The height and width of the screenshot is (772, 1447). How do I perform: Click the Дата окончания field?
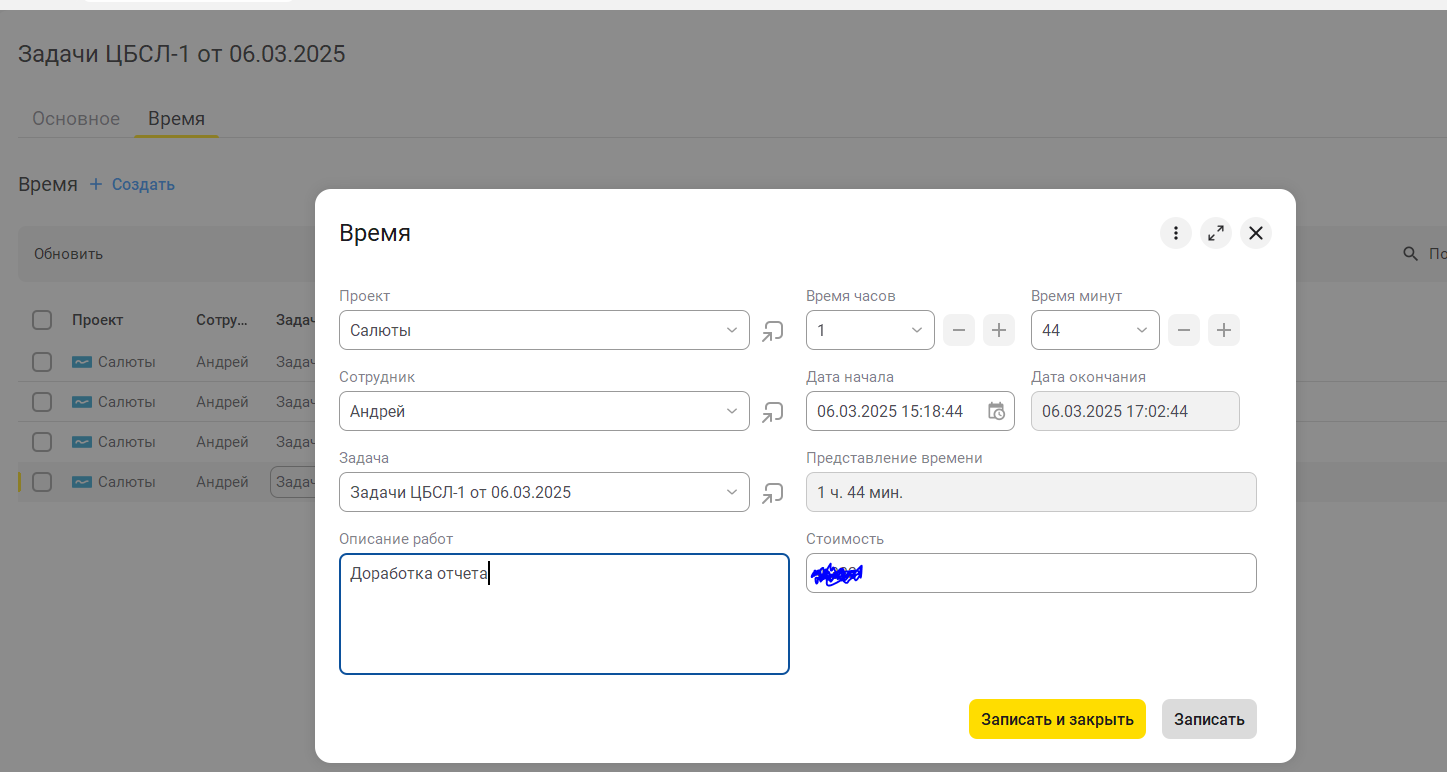click(x=1135, y=411)
